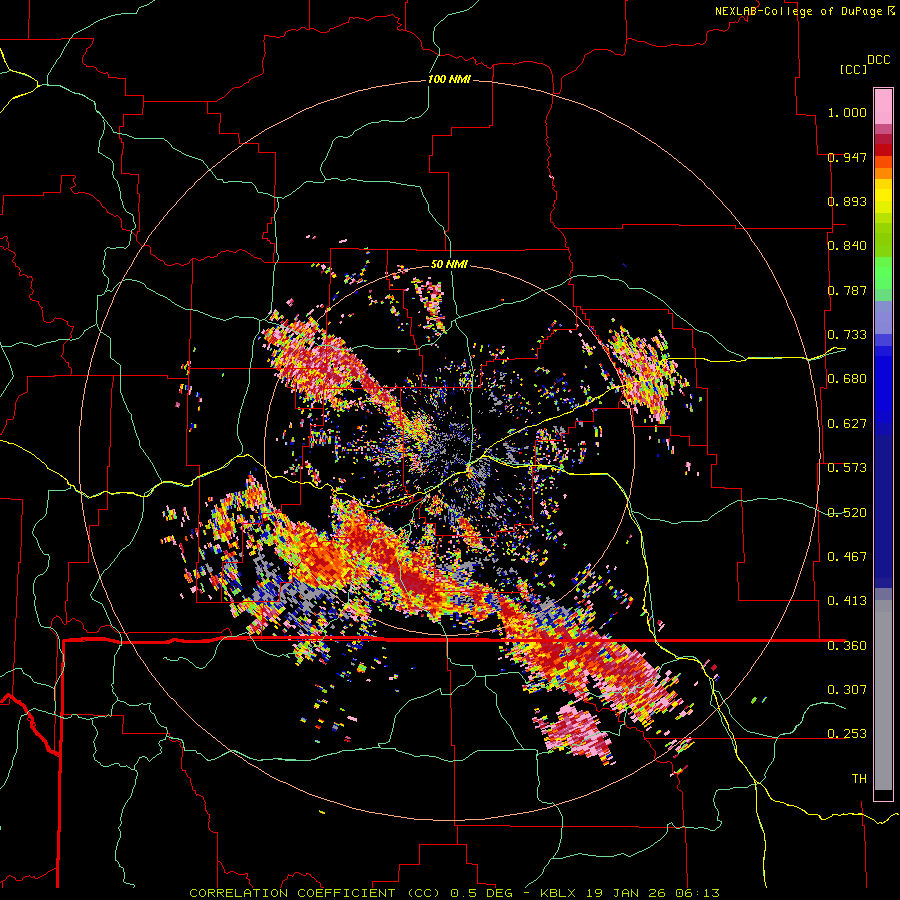Pick the light pink segment of the color bar
This screenshot has width=900, height=900.
883,106
